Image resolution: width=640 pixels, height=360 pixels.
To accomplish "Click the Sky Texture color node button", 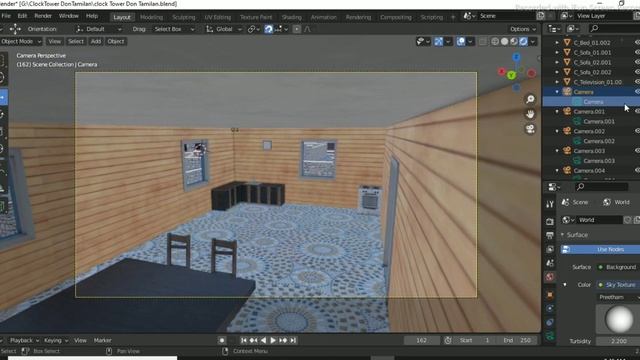I will 618,284.
